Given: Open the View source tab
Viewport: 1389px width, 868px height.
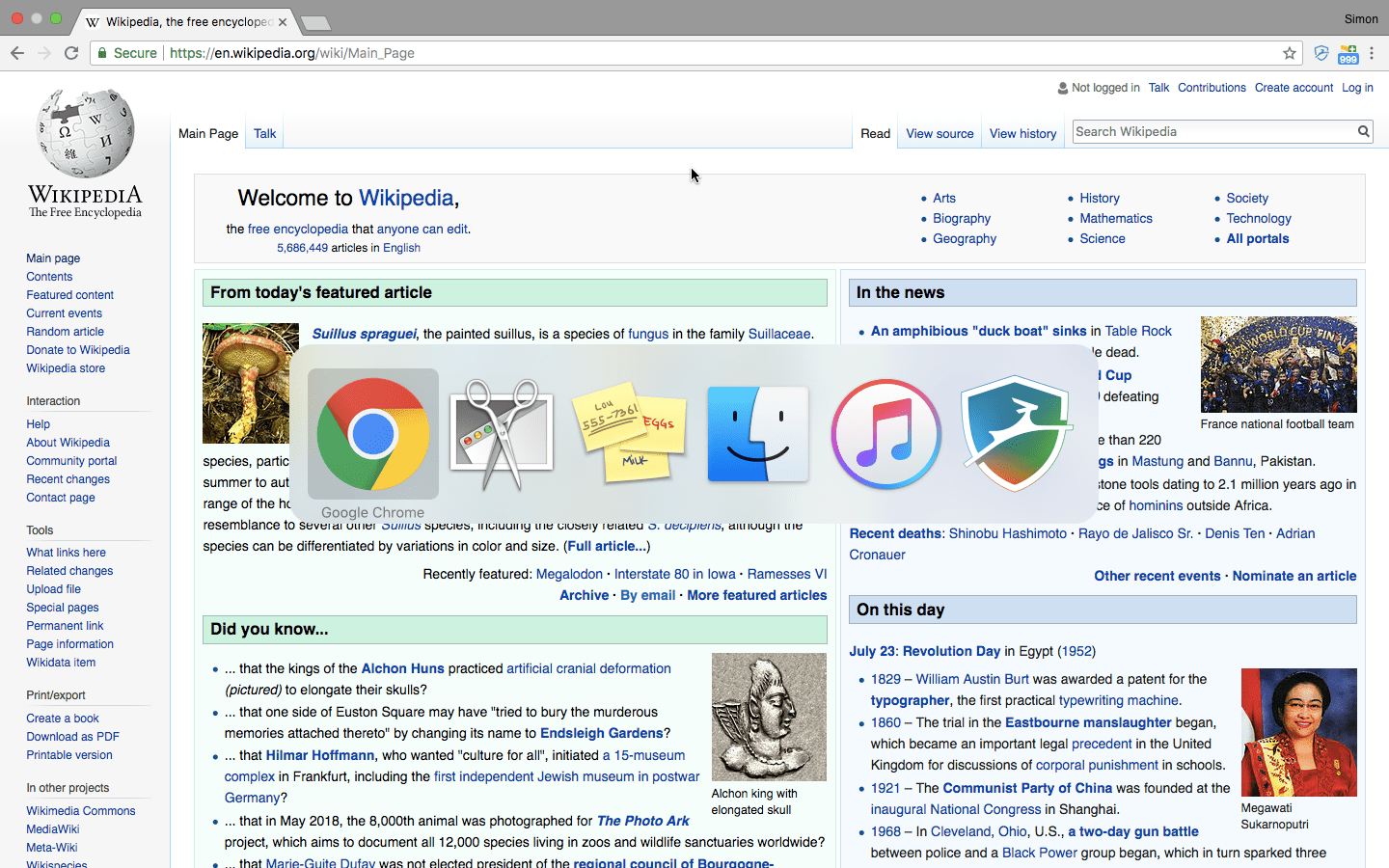Looking at the screenshot, I should (x=940, y=134).
